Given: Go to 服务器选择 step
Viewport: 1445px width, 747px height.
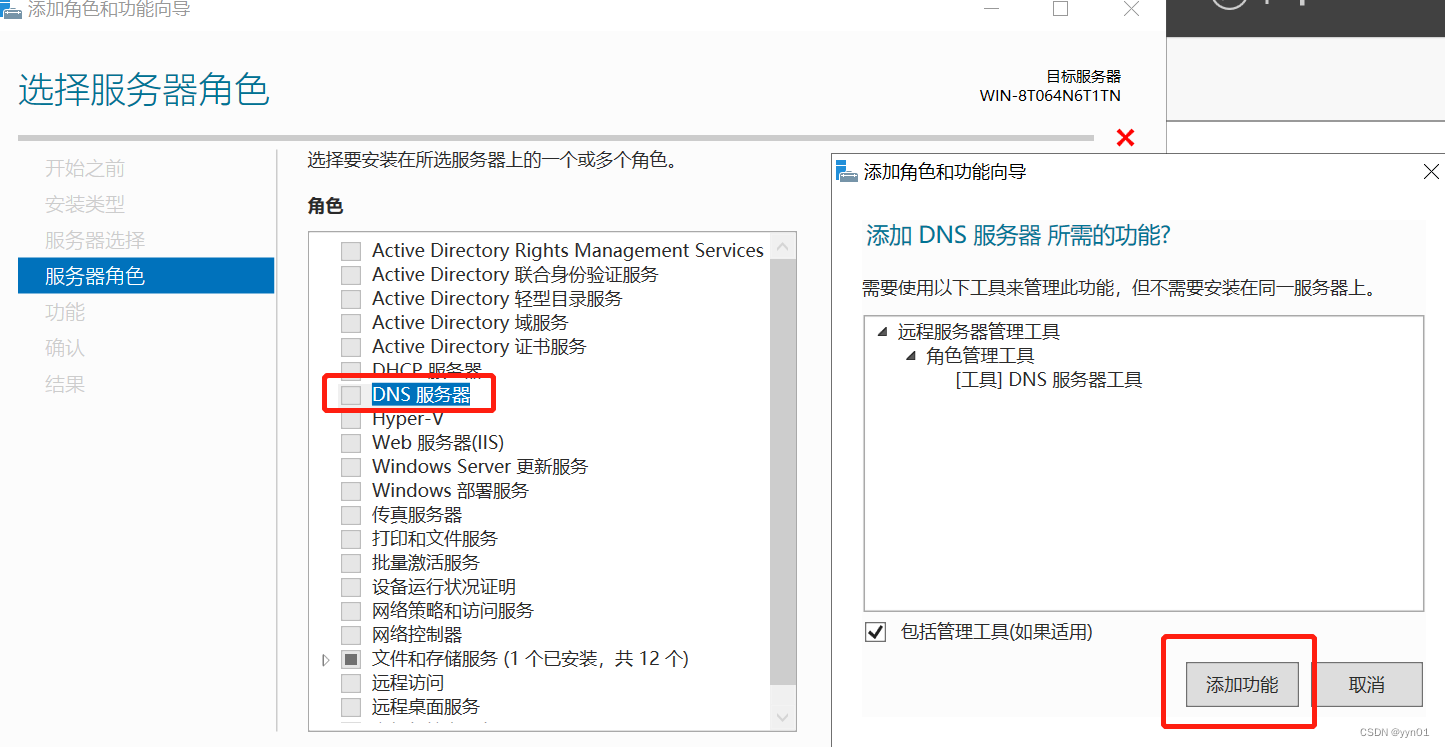Looking at the screenshot, I should (x=95, y=240).
